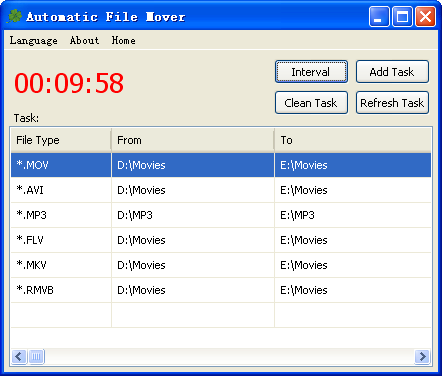Maximize the Automatic File Mover window
The width and height of the screenshot is (442, 376).
pos(402,16)
